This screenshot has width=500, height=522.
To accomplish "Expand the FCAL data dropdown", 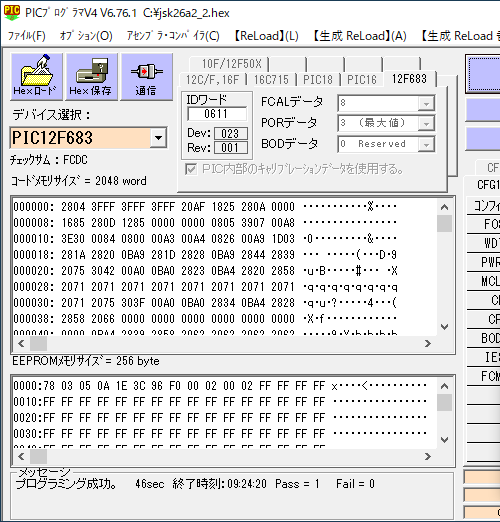I will (426, 104).
